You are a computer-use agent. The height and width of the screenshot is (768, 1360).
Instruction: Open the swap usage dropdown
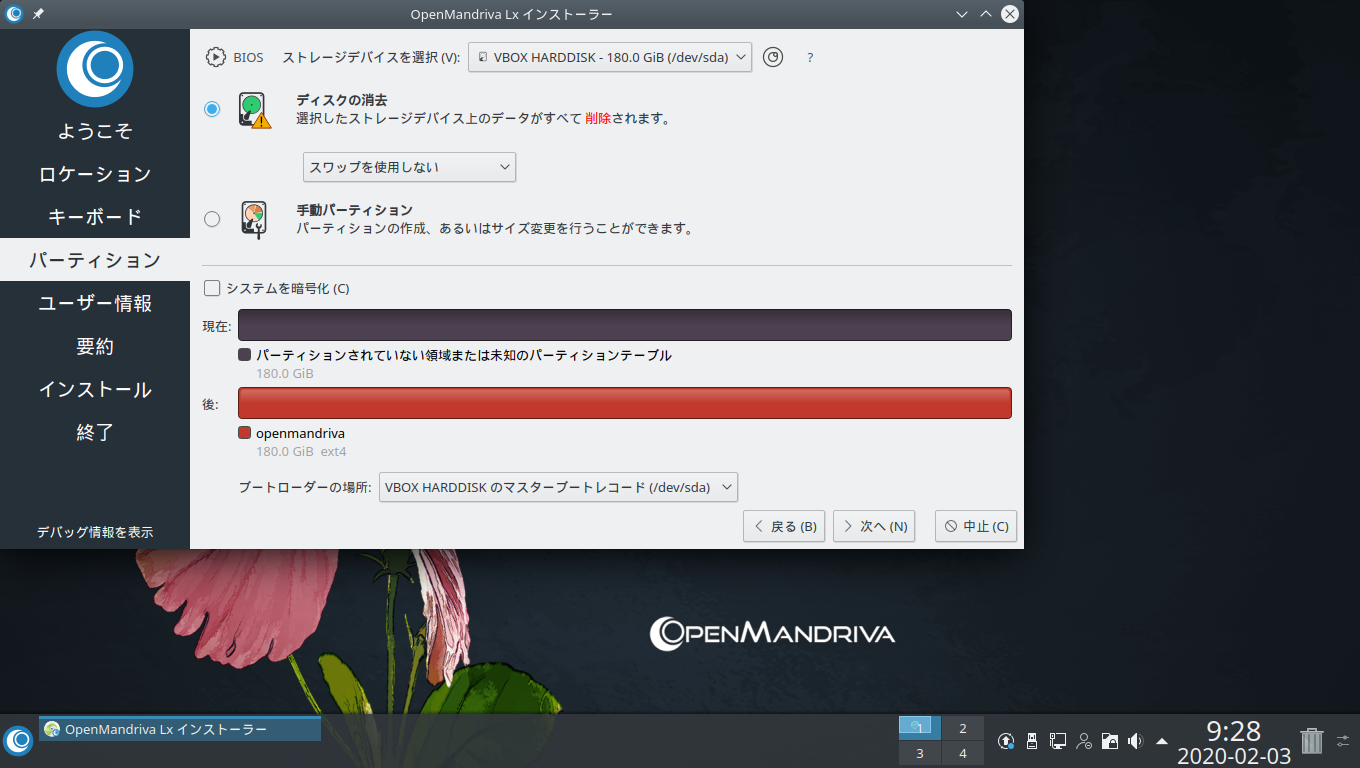click(x=409, y=167)
